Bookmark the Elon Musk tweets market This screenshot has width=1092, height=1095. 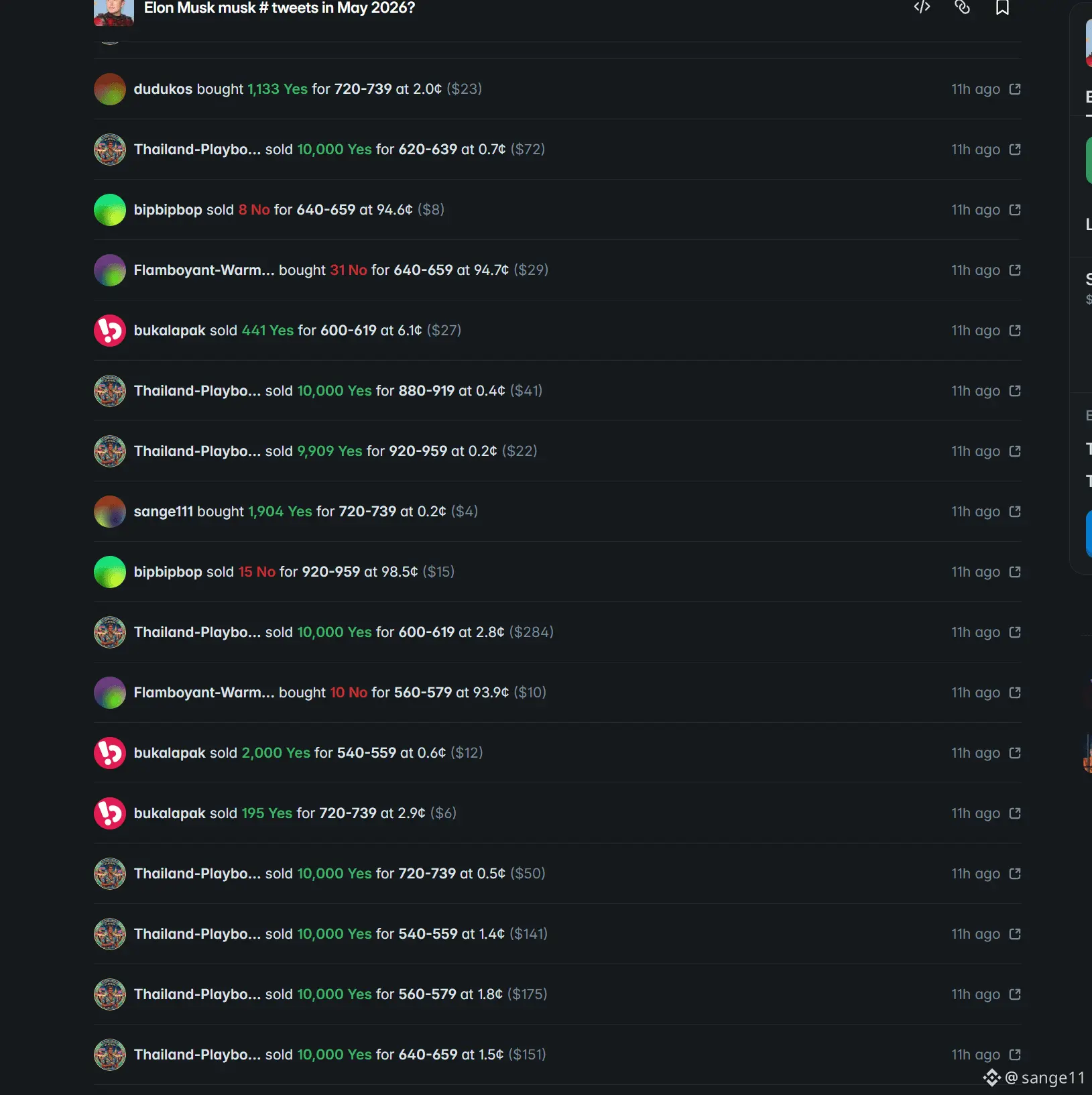tap(1002, 7)
